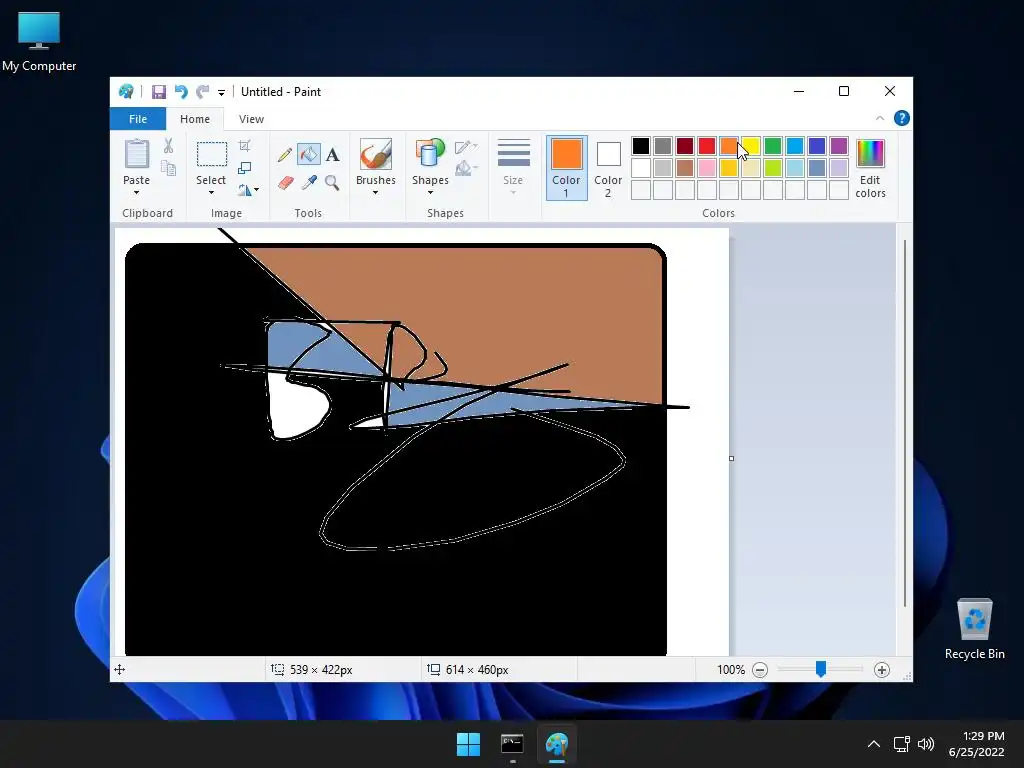This screenshot has height=768, width=1024.
Task: Click the Zoom in plus button
Action: click(882, 669)
